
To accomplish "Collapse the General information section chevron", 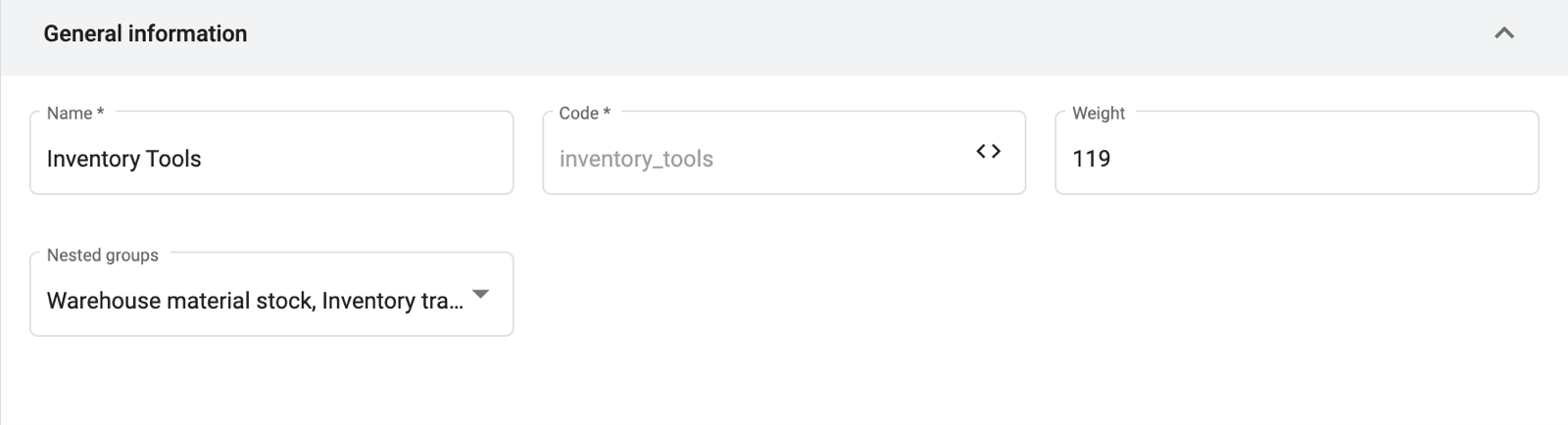I will coord(1503,33).
